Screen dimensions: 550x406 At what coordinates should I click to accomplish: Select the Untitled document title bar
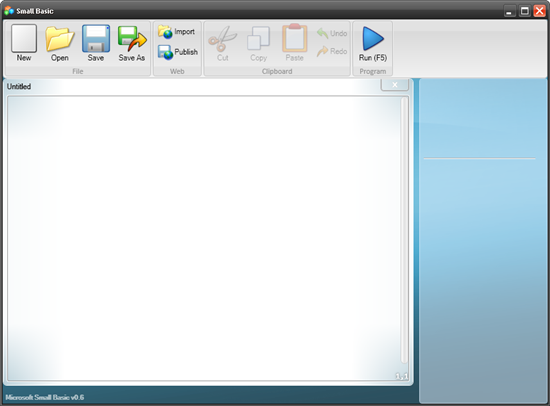192,86
